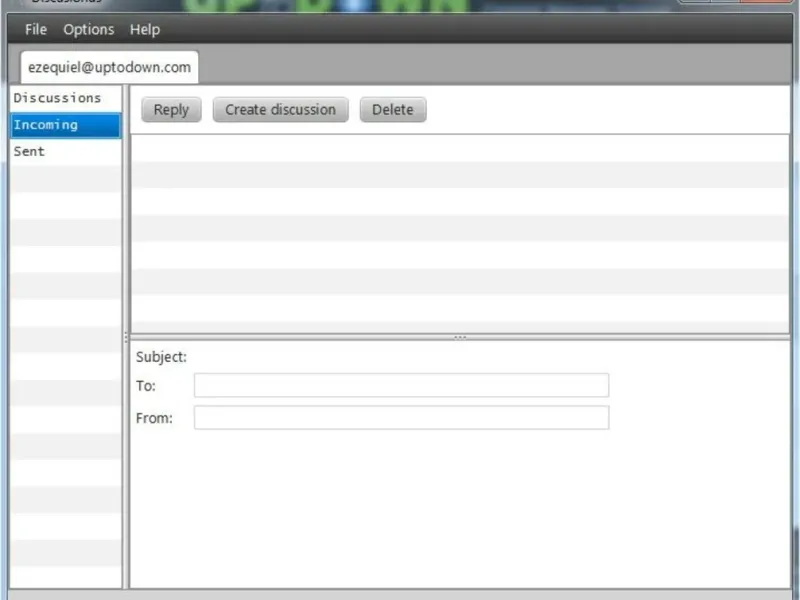800x600 pixels.
Task: Select the ezequiel@uptodown.com account tab
Action: tap(109, 67)
